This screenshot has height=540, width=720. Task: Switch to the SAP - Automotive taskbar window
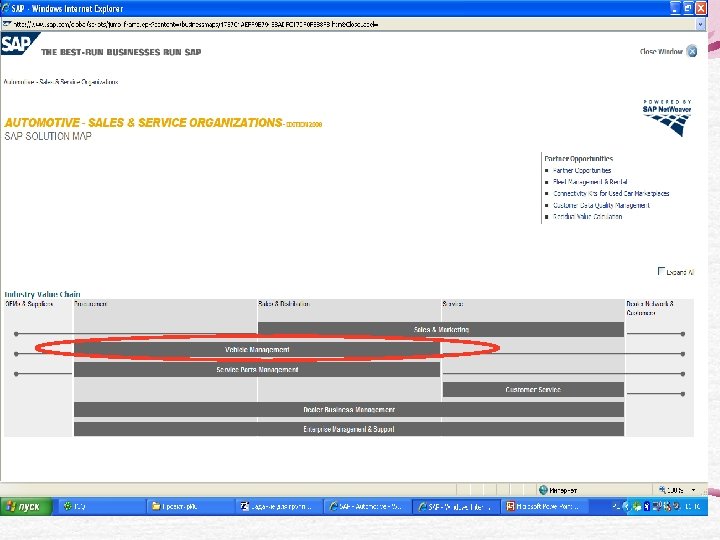[367, 506]
